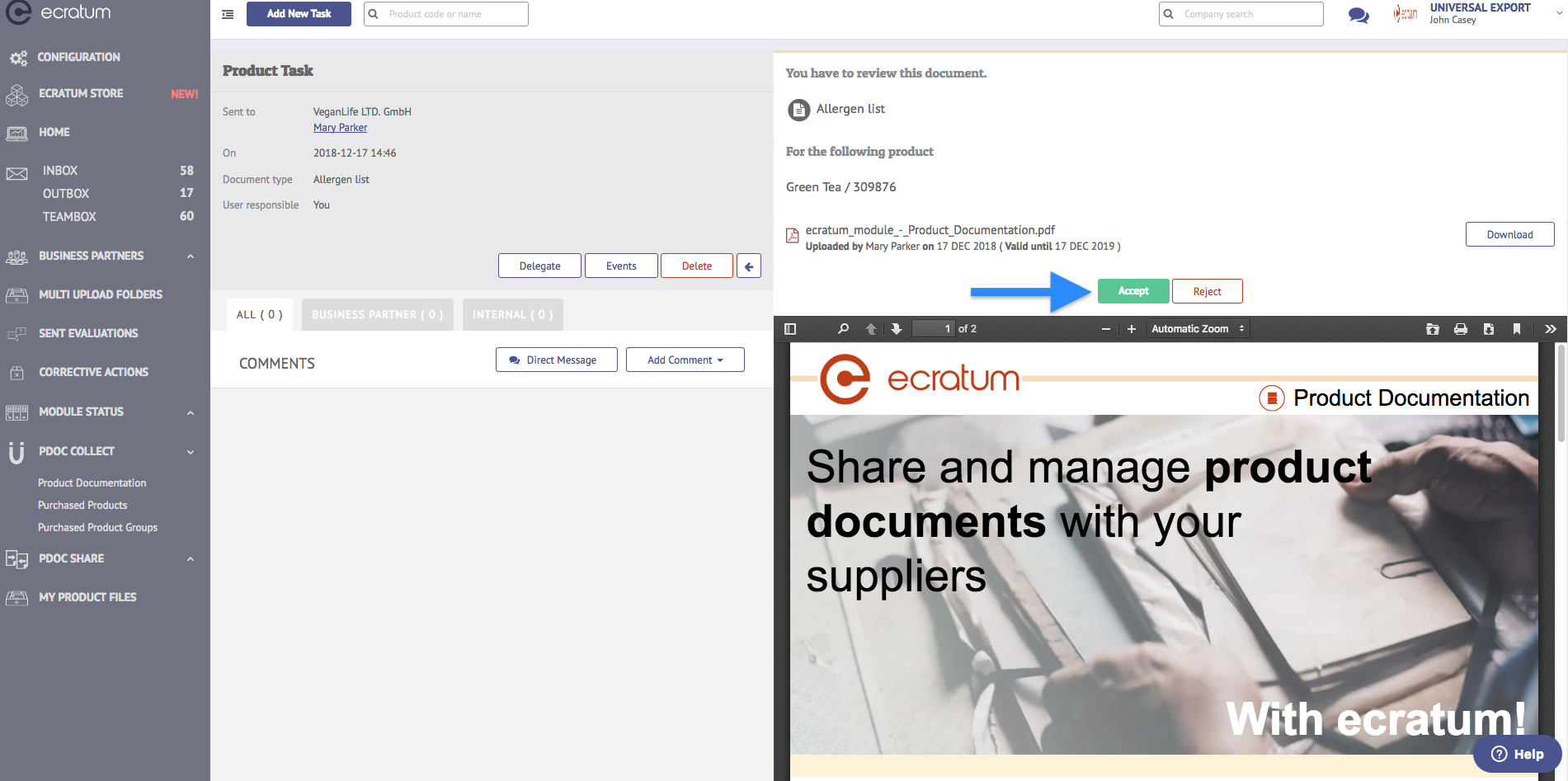The width and height of the screenshot is (1568, 781).
Task: Open Multi Upload Folders menu item
Action: (101, 295)
